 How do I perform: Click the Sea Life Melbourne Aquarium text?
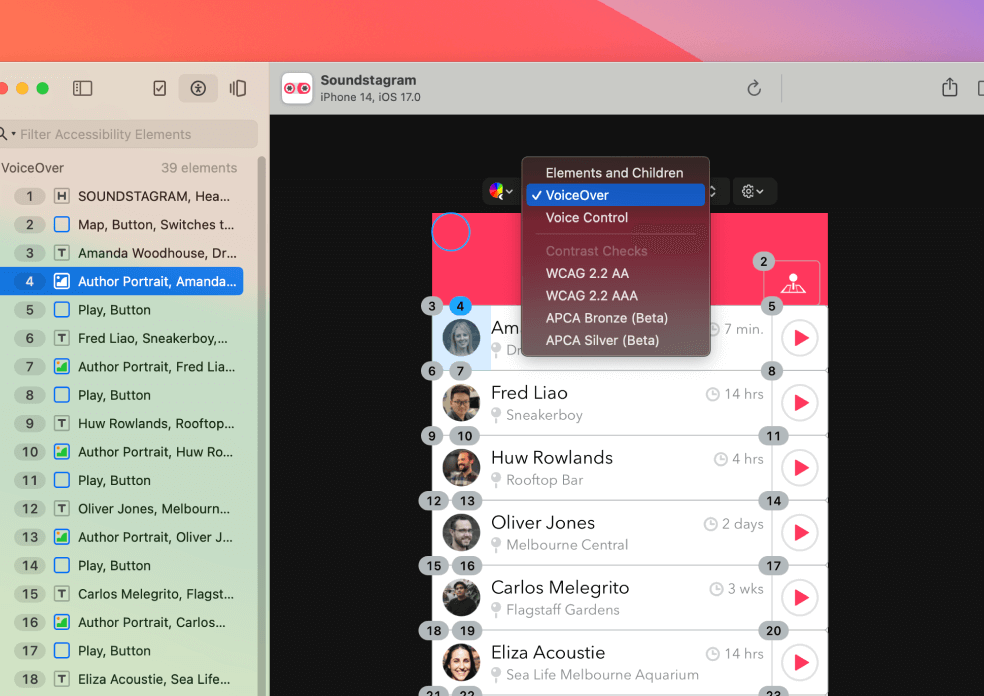click(602, 675)
